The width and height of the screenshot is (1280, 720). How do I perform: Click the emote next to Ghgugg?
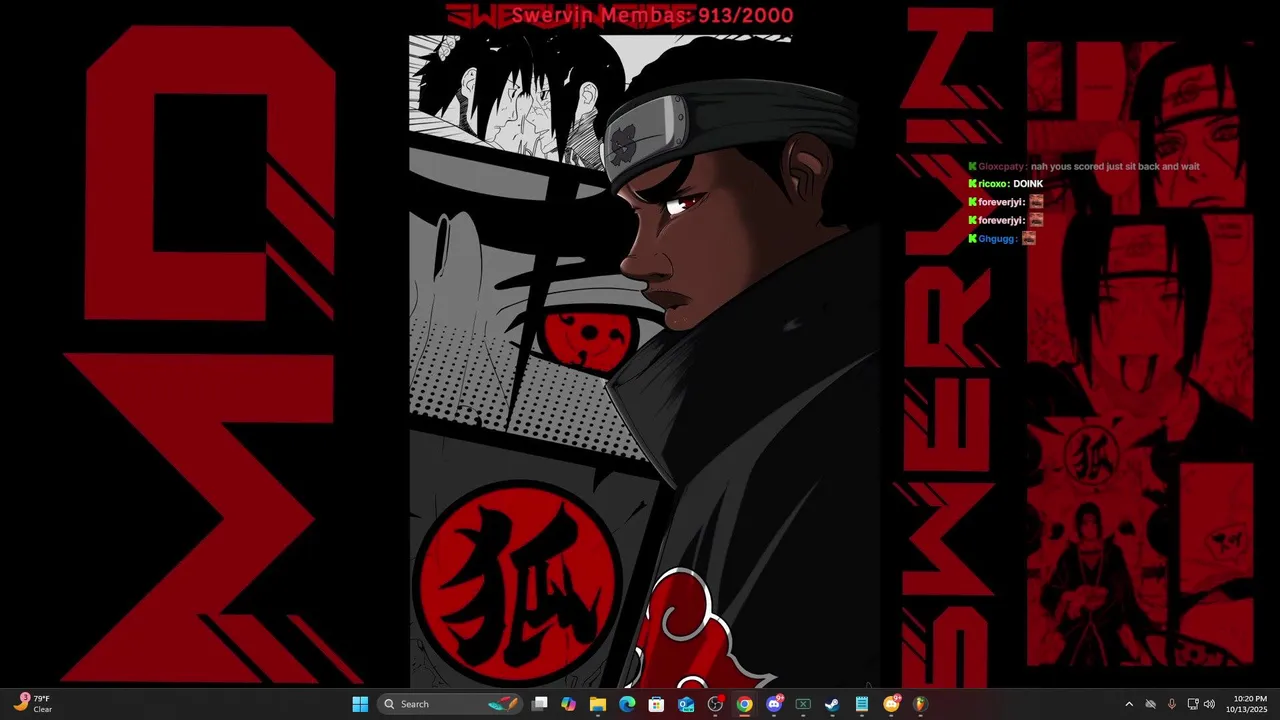click(1028, 238)
